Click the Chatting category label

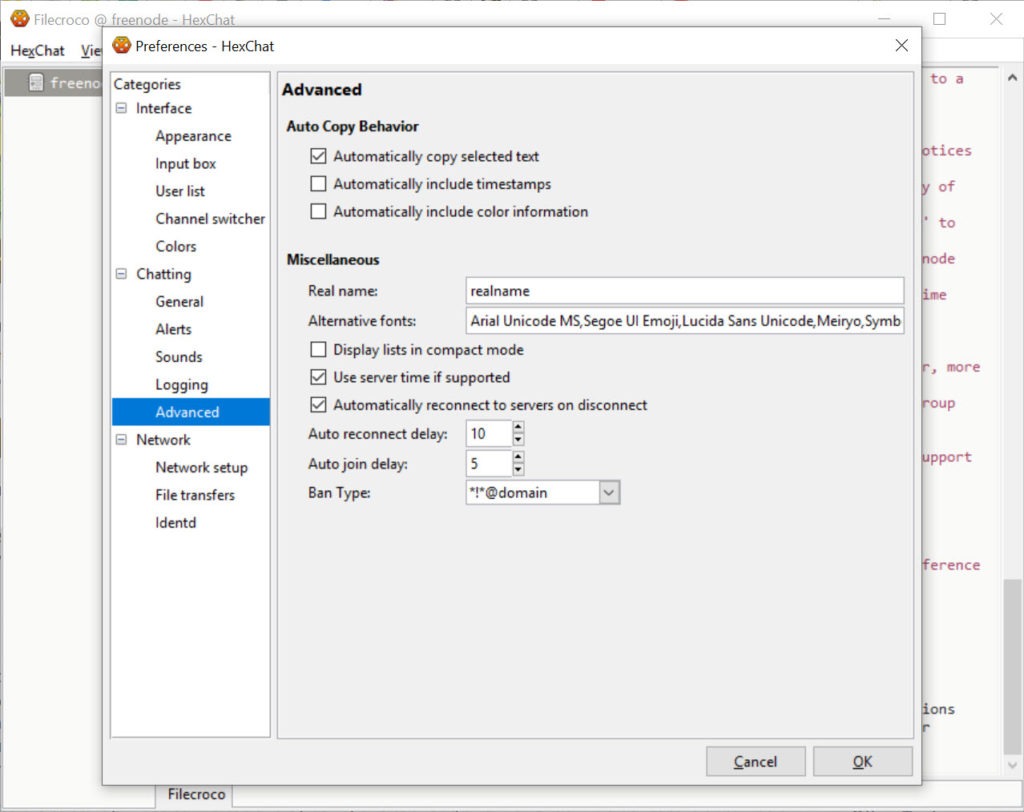[164, 274]
